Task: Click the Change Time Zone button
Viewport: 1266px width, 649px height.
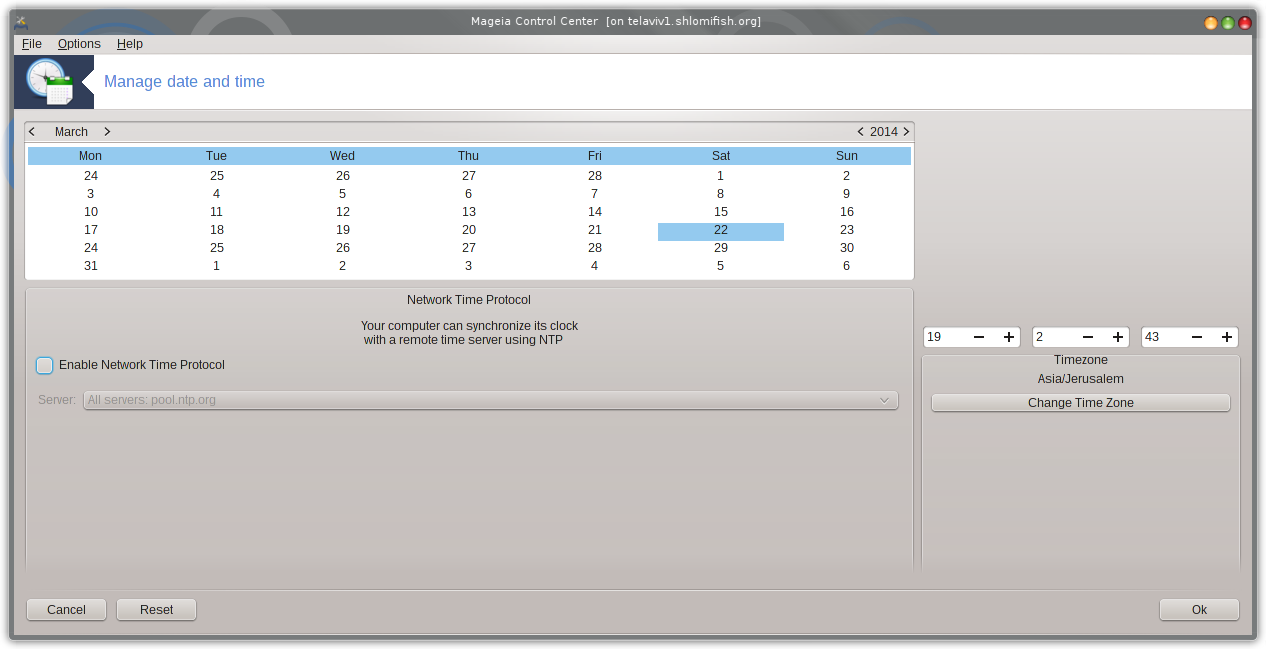Action: (x=1081, y=403)
